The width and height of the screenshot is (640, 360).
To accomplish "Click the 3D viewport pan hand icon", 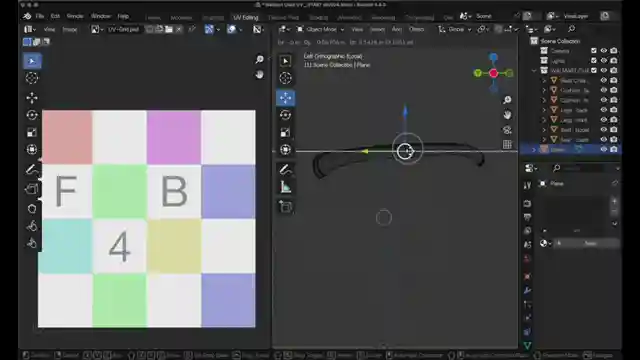I will click(x=507, y=115).
